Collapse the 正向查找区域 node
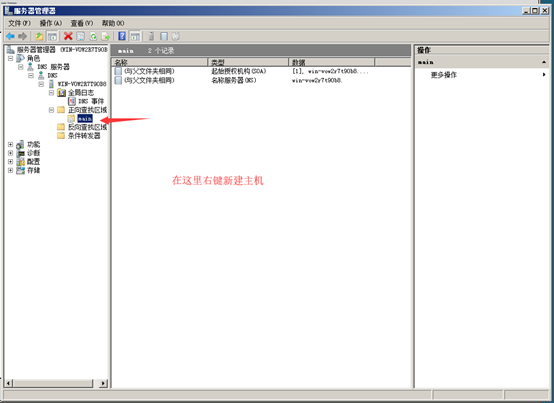The width and height of the screenshot is (554, 403). pos(51,110)
